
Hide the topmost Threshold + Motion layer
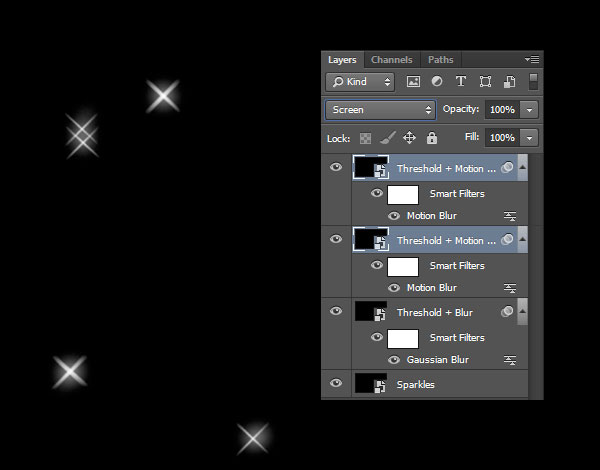[336, 167]
